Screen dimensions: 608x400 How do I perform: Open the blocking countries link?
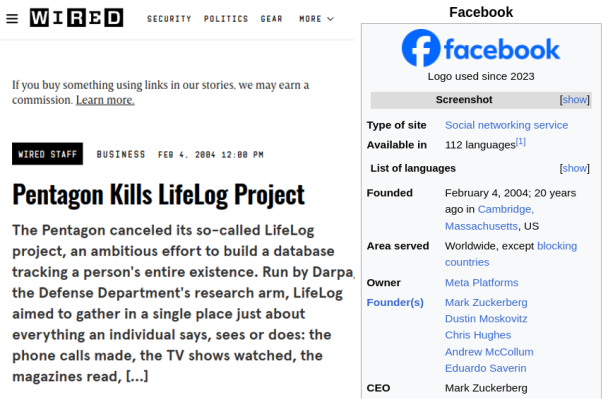[x=511, y=254]
